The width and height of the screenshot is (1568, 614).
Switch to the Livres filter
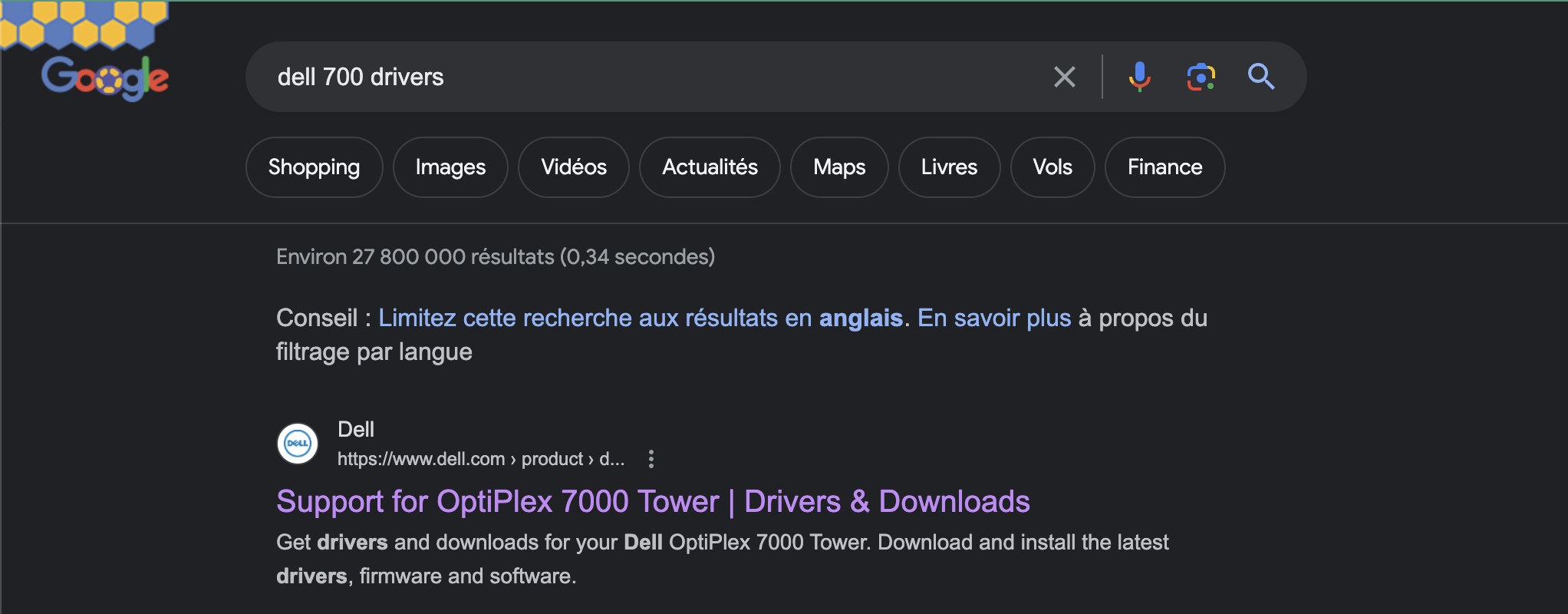pyautogui.click(x=949, y=167)
